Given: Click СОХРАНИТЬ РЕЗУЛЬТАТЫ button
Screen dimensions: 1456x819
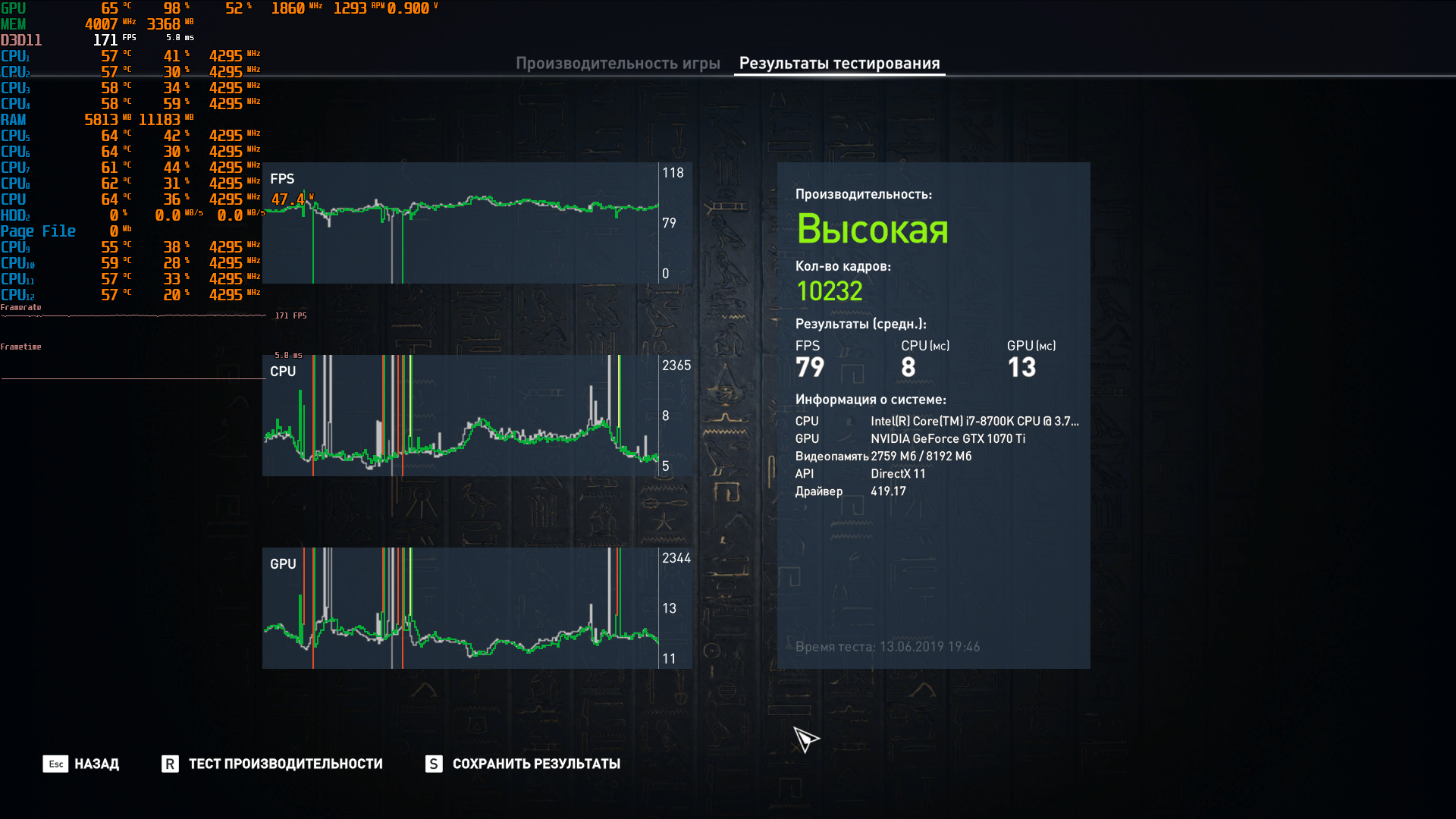Looking at the screenshot, I should [536, 764].
